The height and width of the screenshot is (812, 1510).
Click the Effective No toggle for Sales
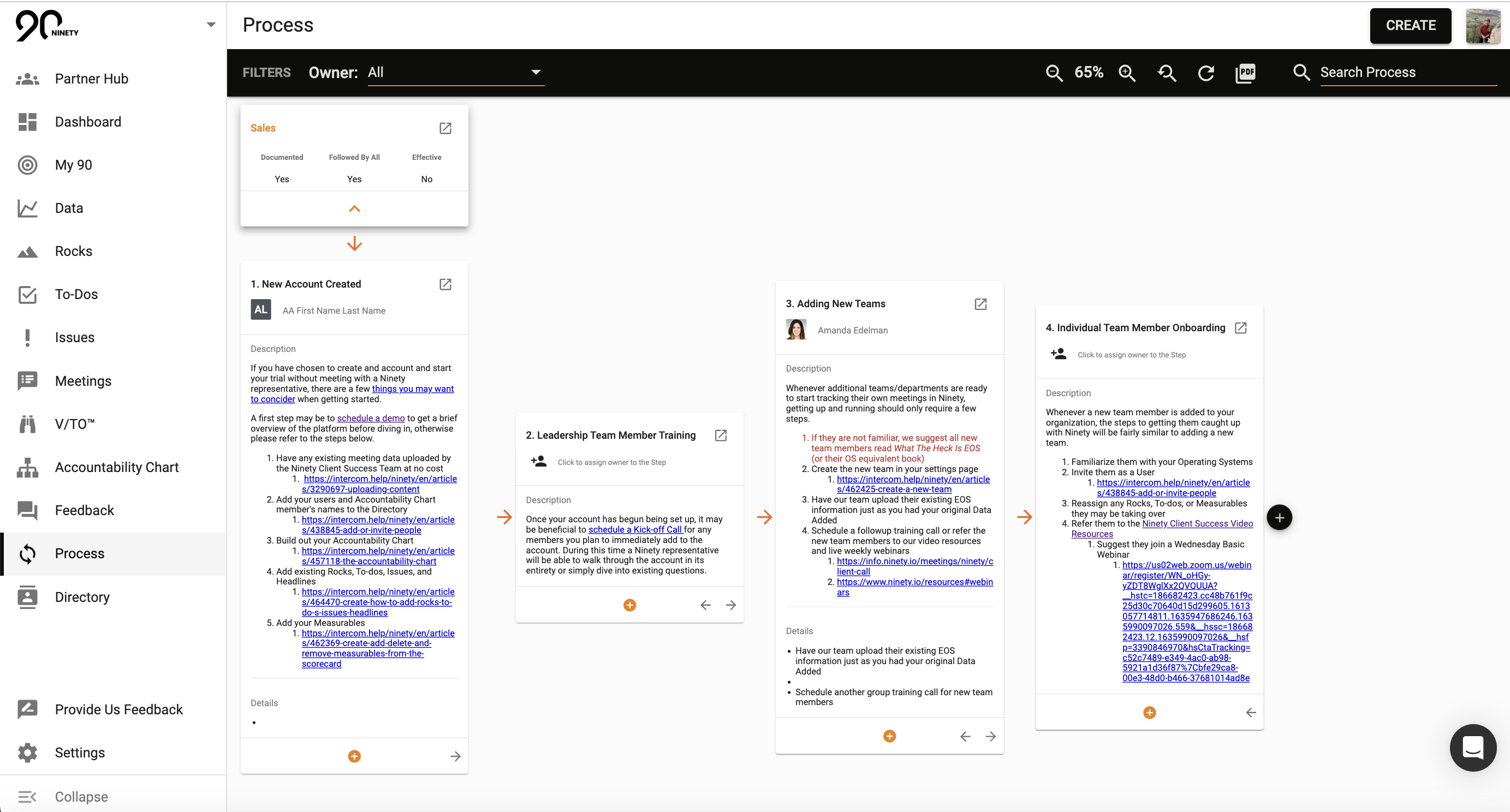pos(426,179)
